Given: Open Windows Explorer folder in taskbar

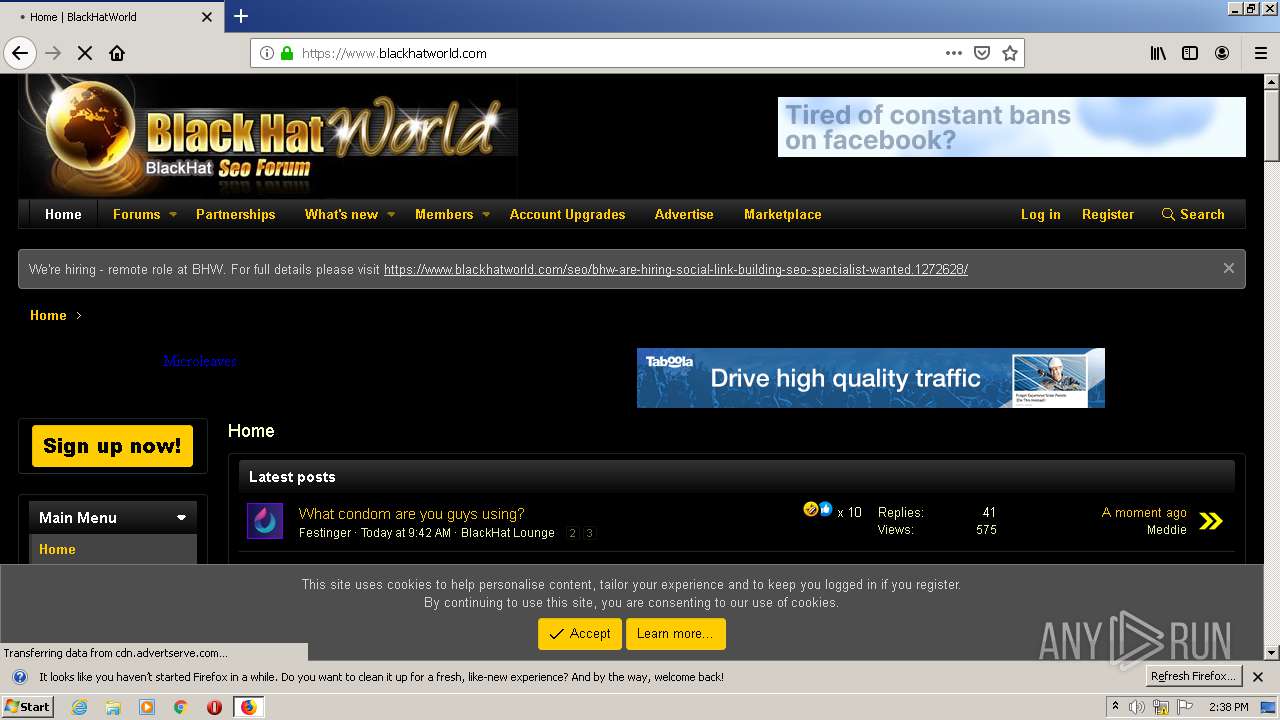Looking at the screenshot, I should [113, 707].
